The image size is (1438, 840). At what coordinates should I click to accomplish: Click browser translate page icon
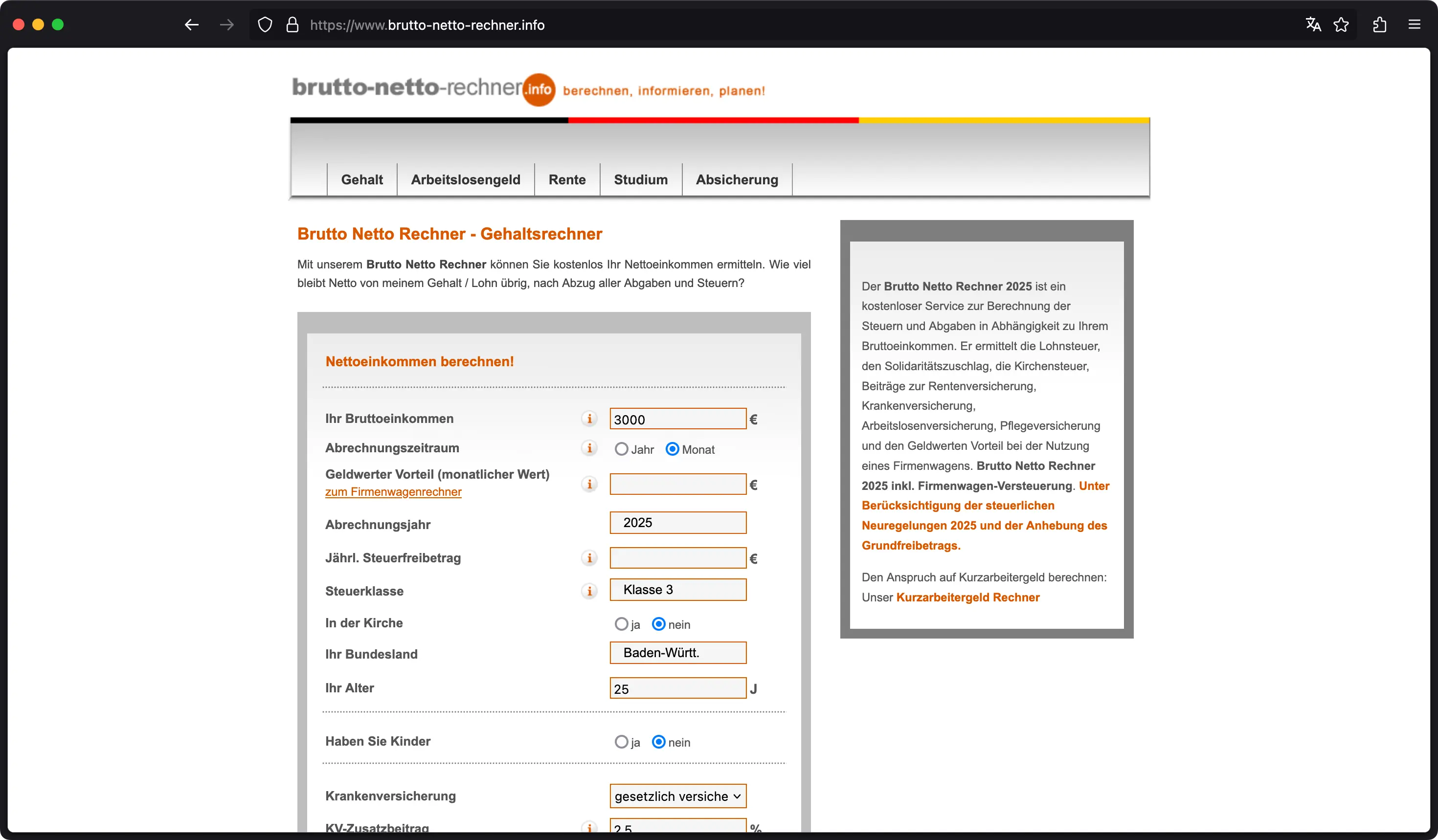(x=1313, y=24)
